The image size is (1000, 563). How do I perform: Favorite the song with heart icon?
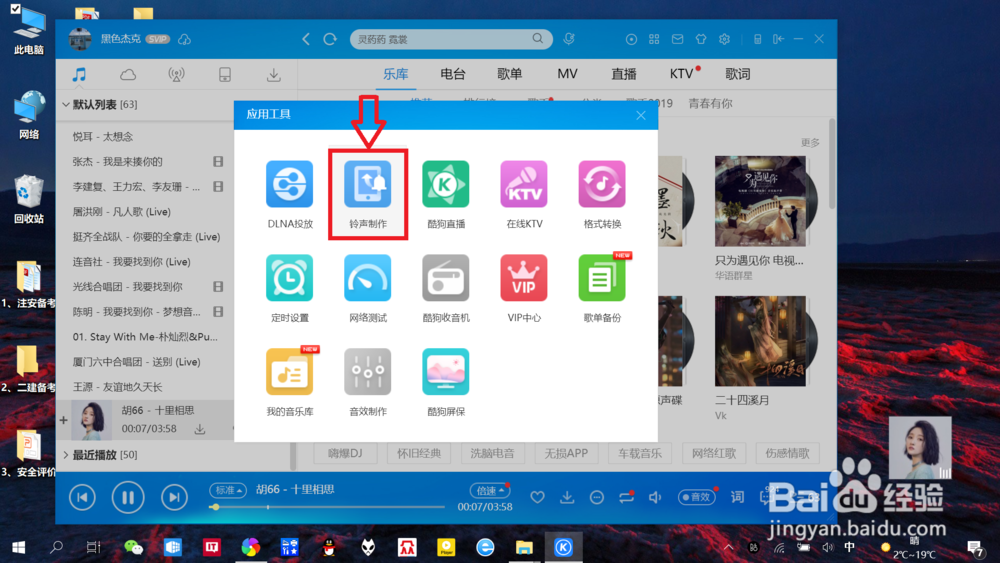pyautogui.click(x=538, y=497)
